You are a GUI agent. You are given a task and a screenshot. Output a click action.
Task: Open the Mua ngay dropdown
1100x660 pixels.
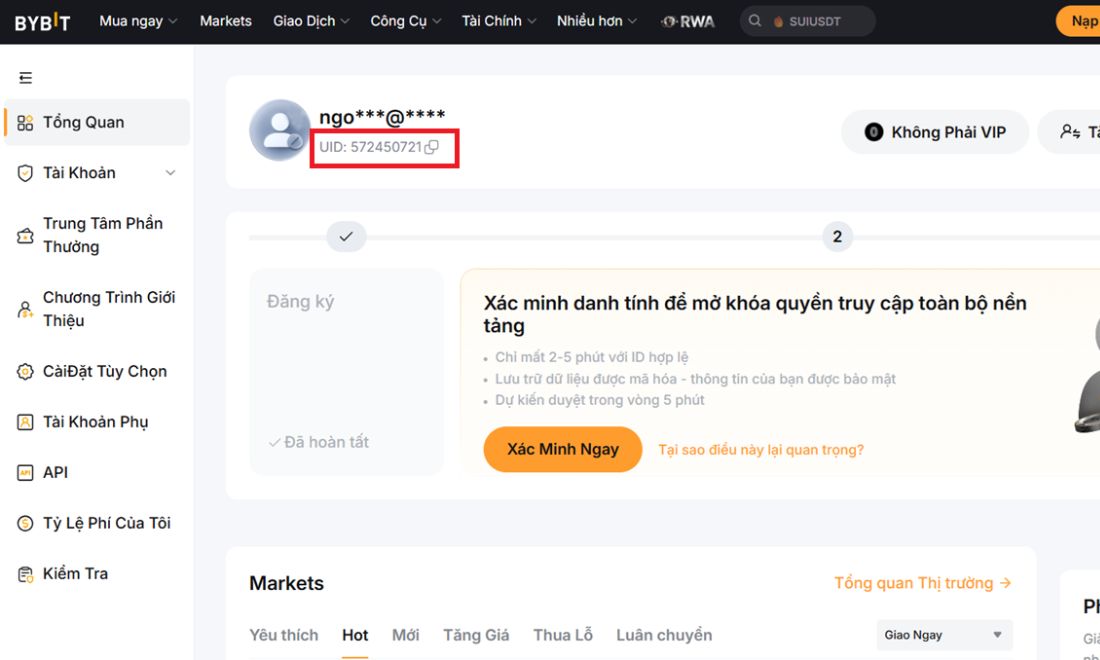[x=138, y=21]
